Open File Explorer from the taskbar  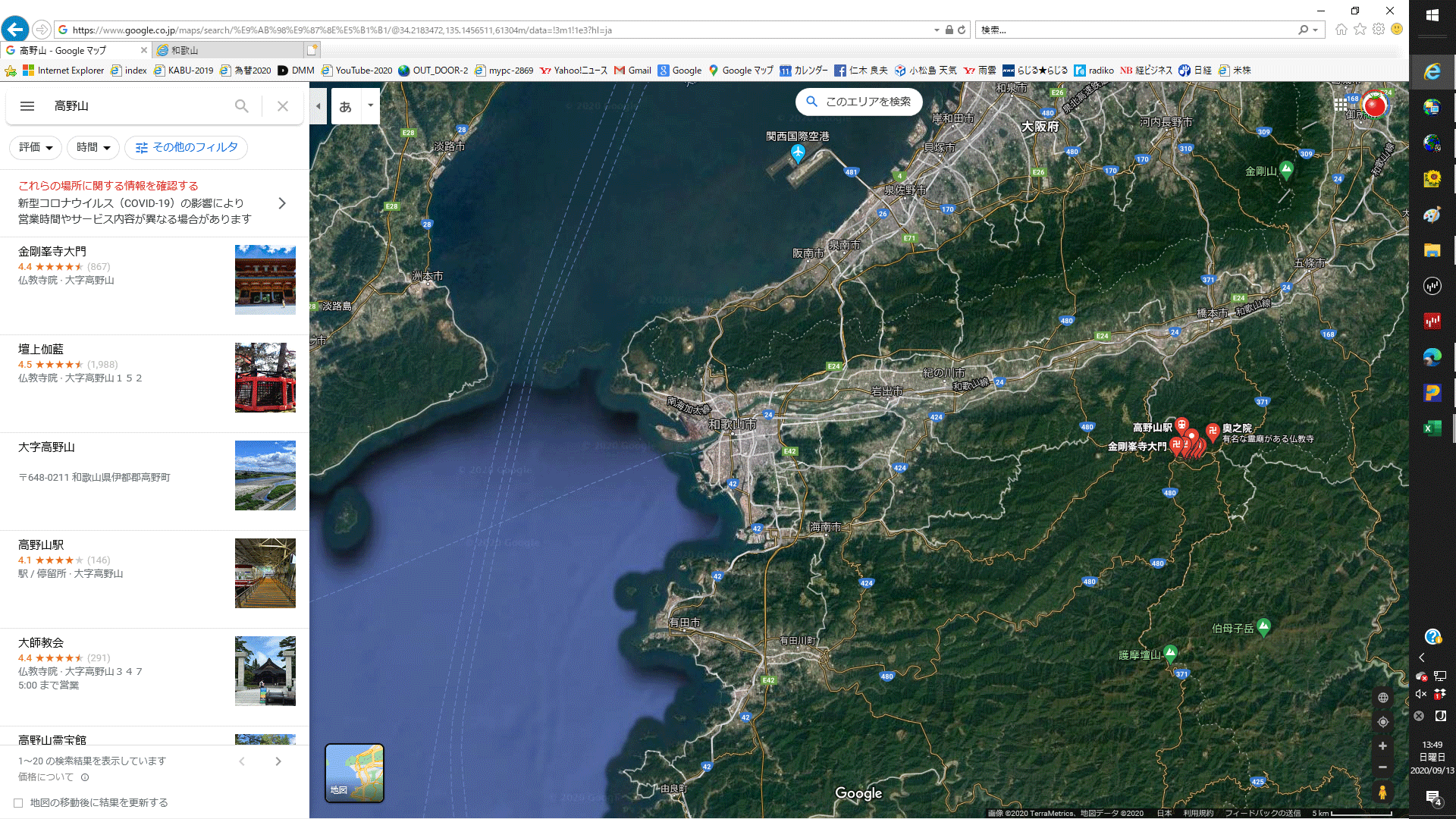(1432, 250)
